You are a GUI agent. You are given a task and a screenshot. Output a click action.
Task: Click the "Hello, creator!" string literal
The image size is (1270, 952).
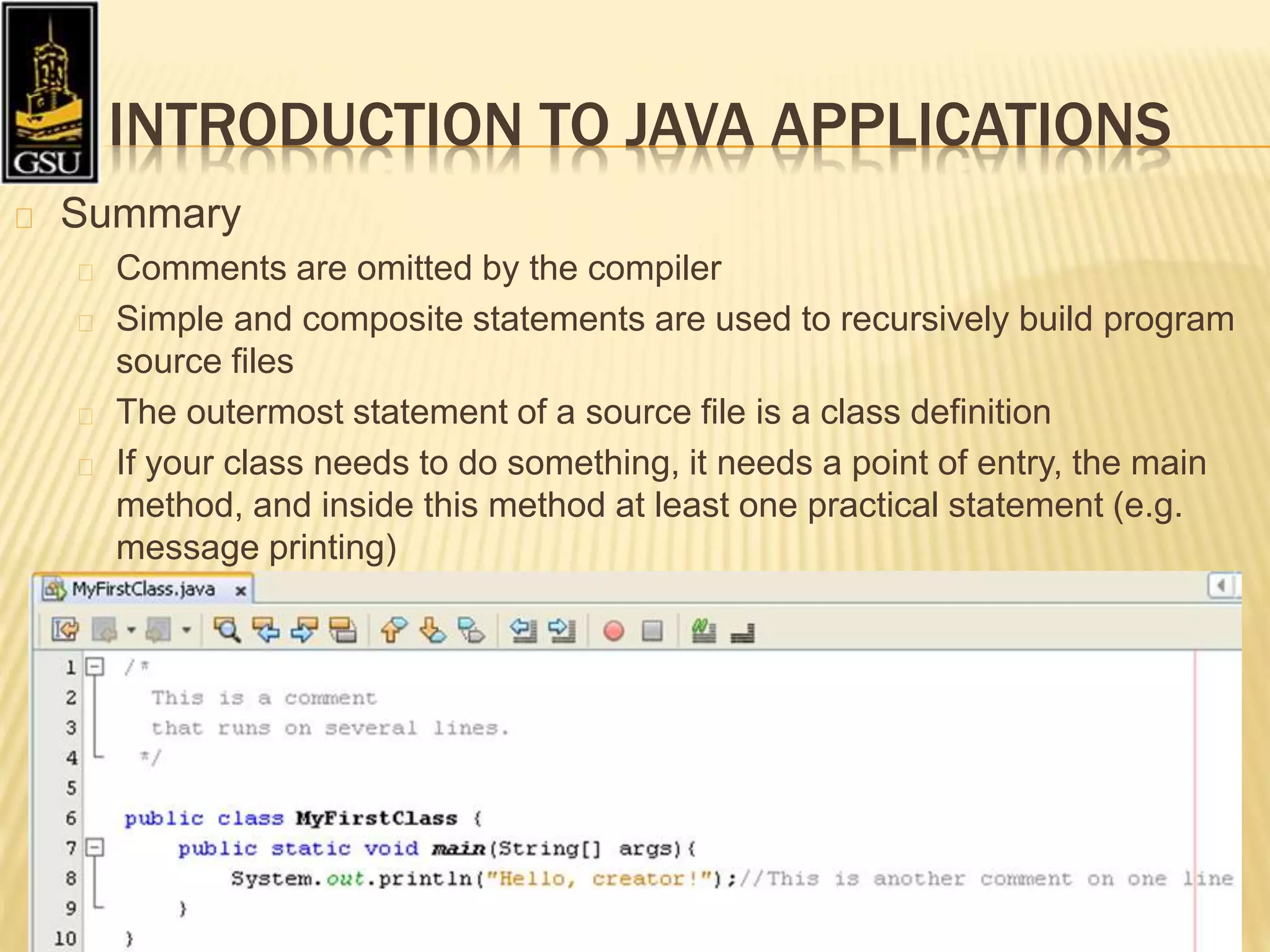pyautogui.click(x=600, y=878)
